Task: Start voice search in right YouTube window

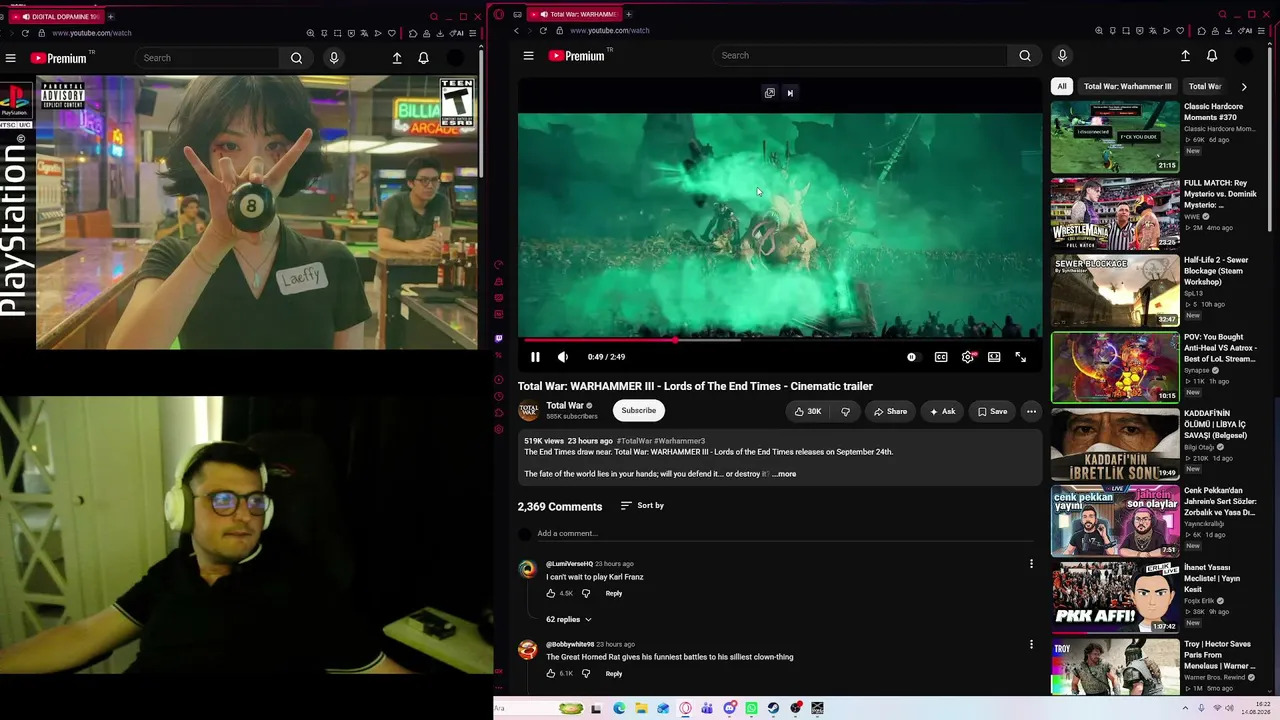Action: [x=1062, y=56]
